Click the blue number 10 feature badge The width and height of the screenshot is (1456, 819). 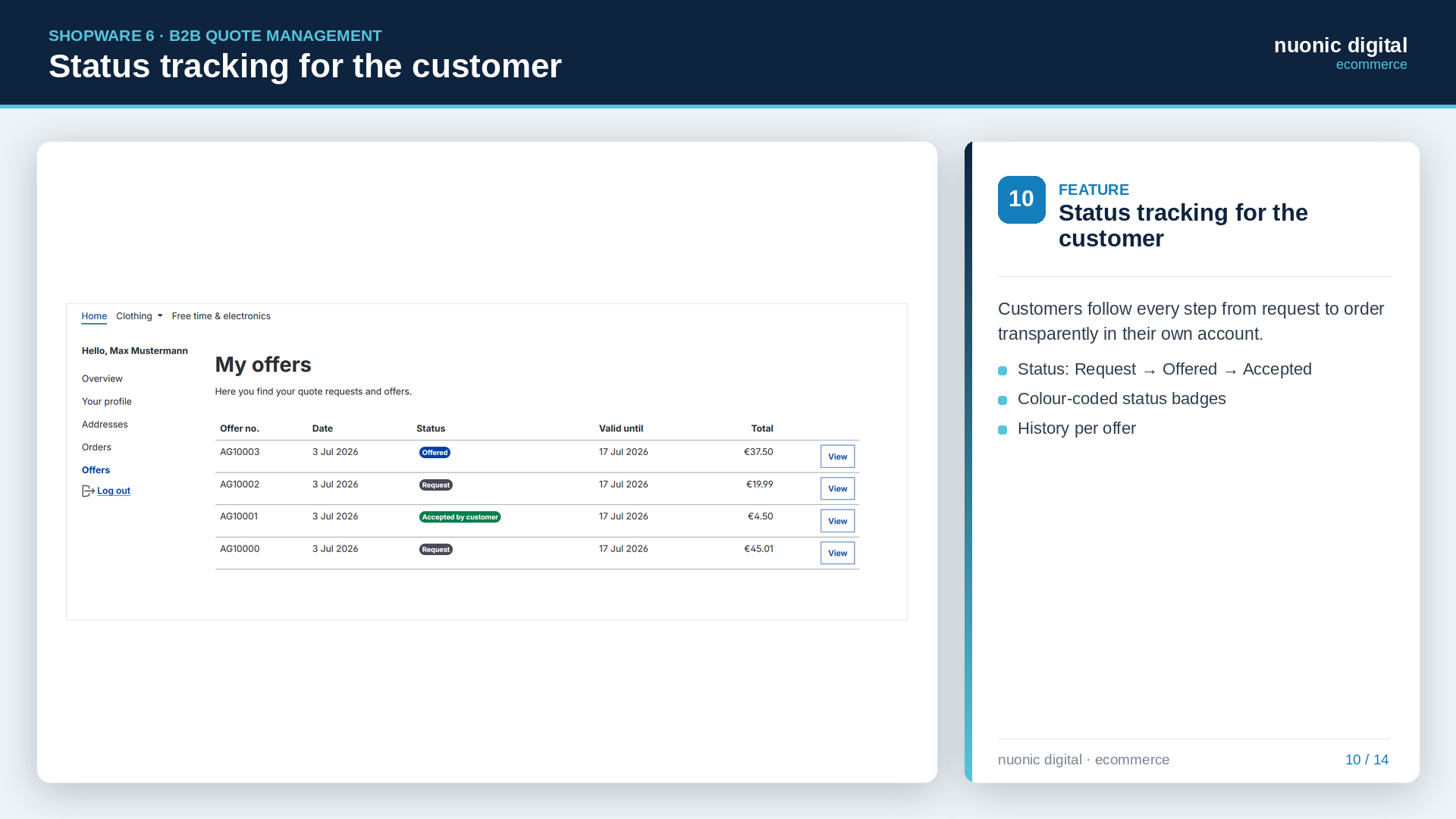[x=1021, y=199]
